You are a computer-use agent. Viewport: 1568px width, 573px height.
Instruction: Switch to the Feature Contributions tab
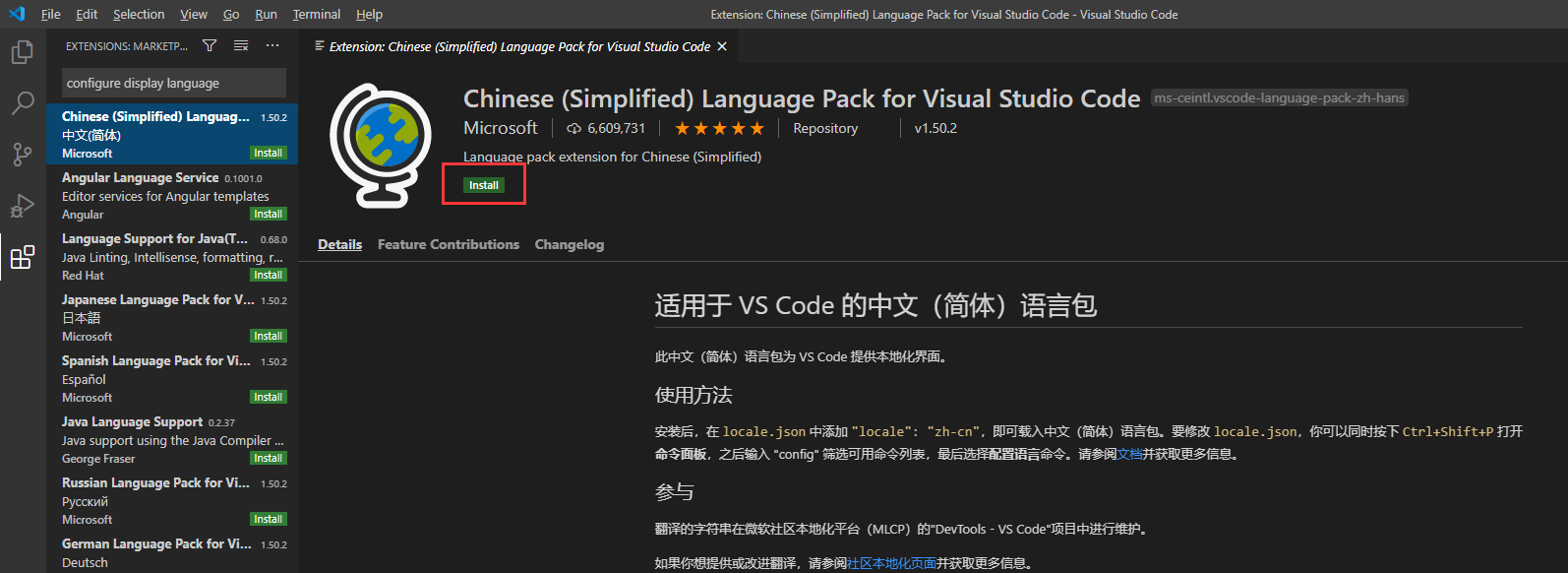(449, 244)
